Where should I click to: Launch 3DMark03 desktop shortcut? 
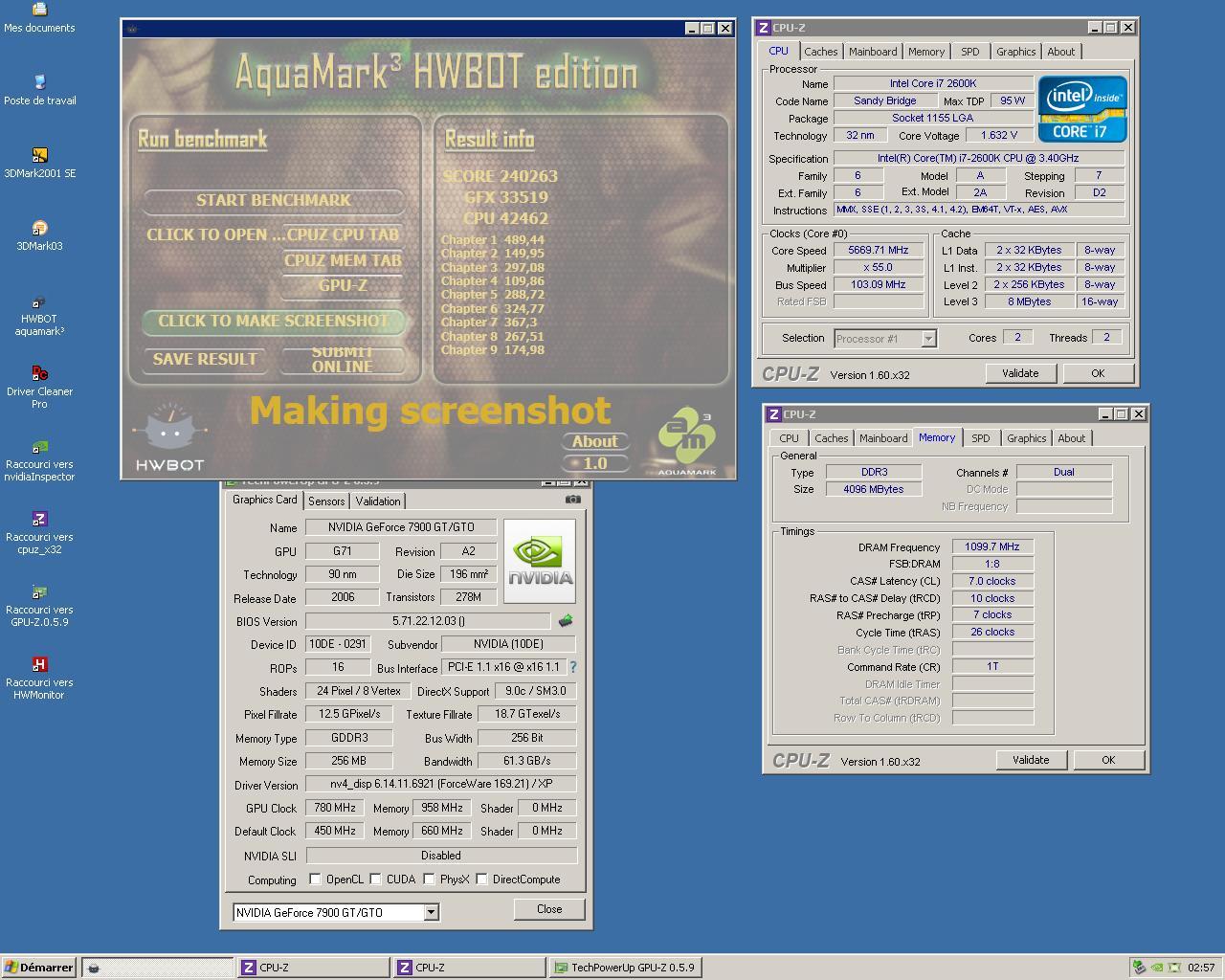(39, 235)
